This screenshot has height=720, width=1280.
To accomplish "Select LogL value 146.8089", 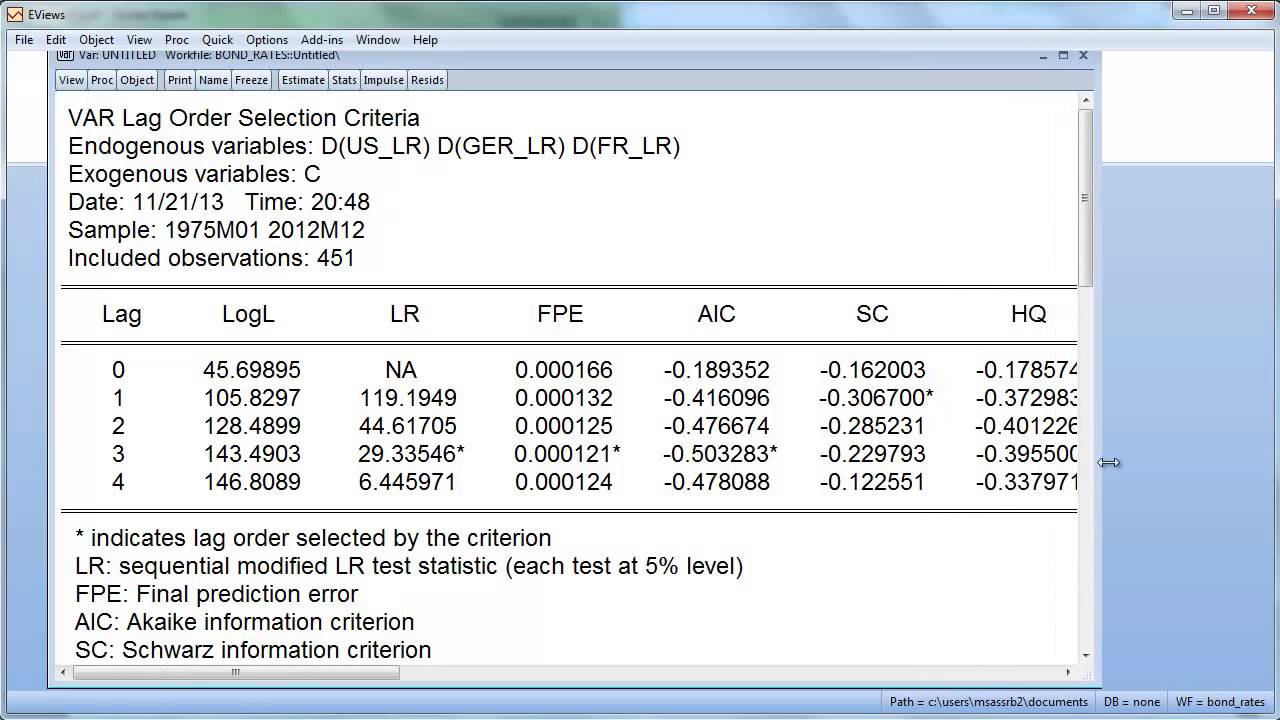I will [252, 482].
